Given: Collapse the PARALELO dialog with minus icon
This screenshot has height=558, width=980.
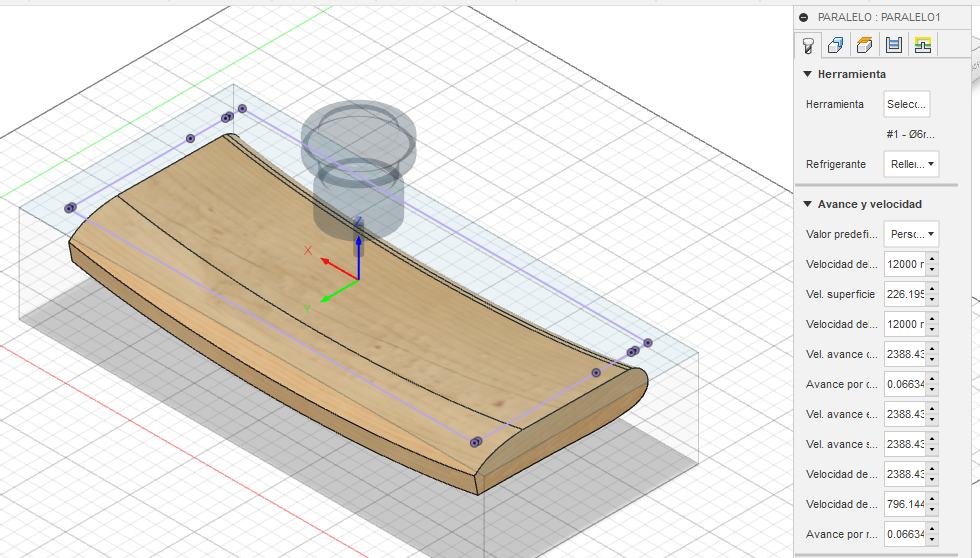Looking at the screenshot, I should tap(804, 17).
